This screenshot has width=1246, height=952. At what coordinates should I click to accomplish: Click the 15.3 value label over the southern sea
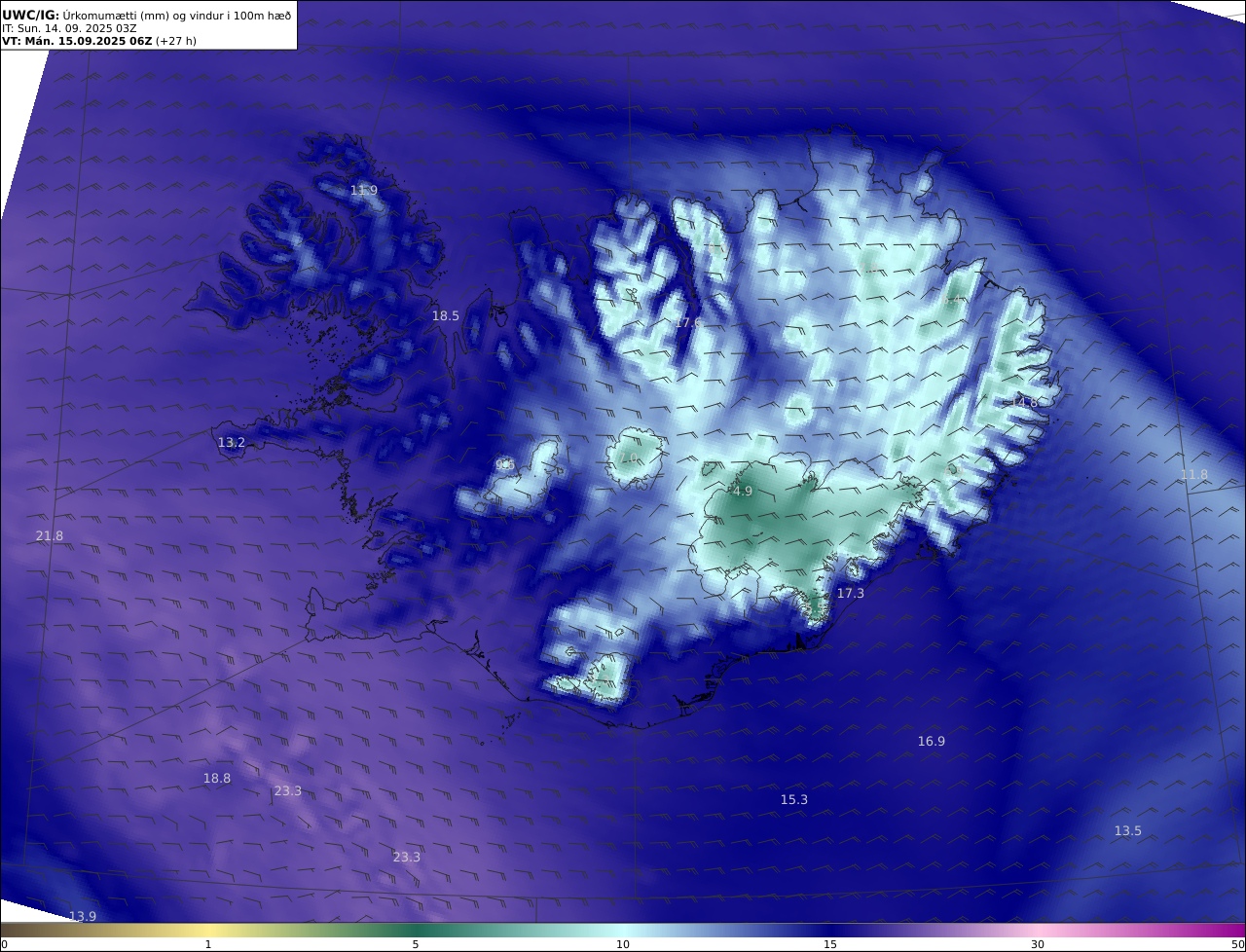coord(794,800)
